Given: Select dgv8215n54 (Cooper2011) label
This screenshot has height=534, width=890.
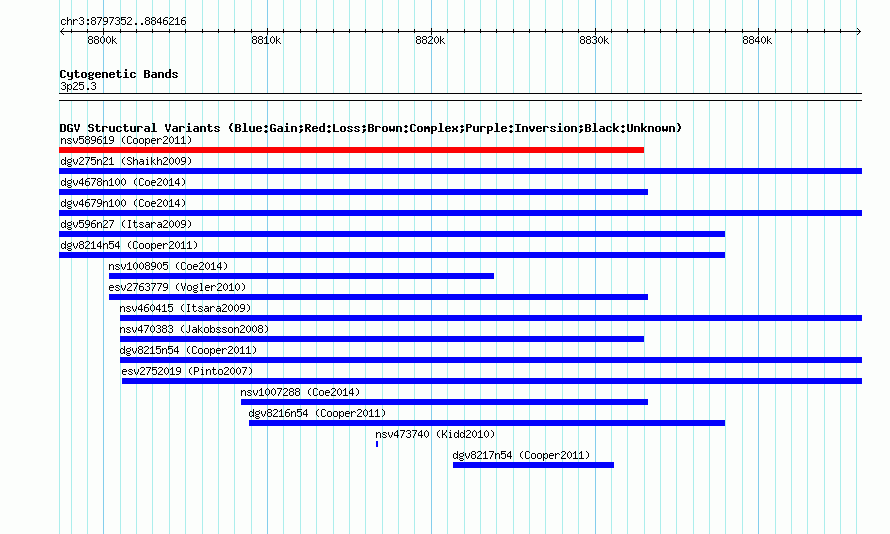Looking at the screenshot, I should click(x=188, y=350).
